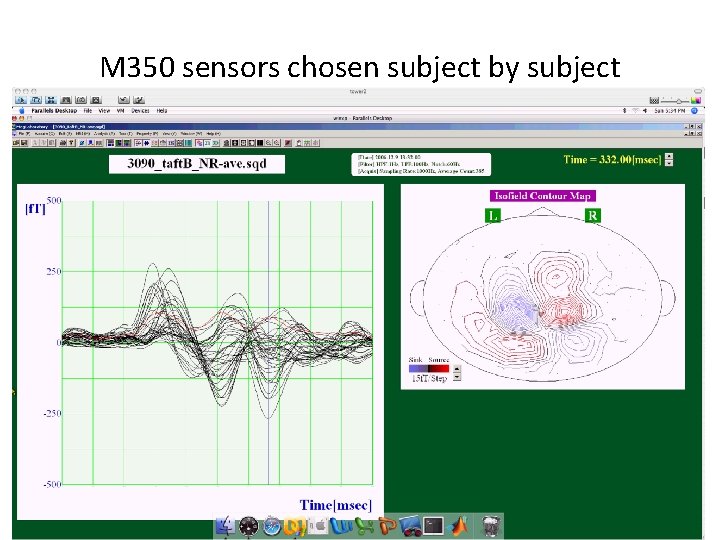Open the Apple menu

pos(21,111)
